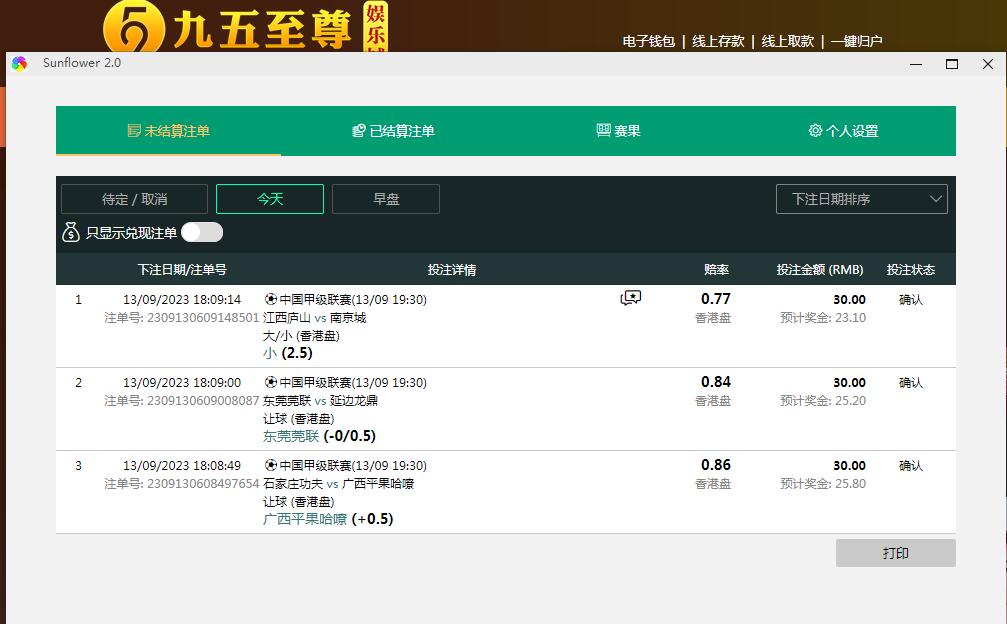Toggle the 只显示兑现注单 switch
Image resolution: width=1007 pixels, height=624 pixels.
click(201, 233)
